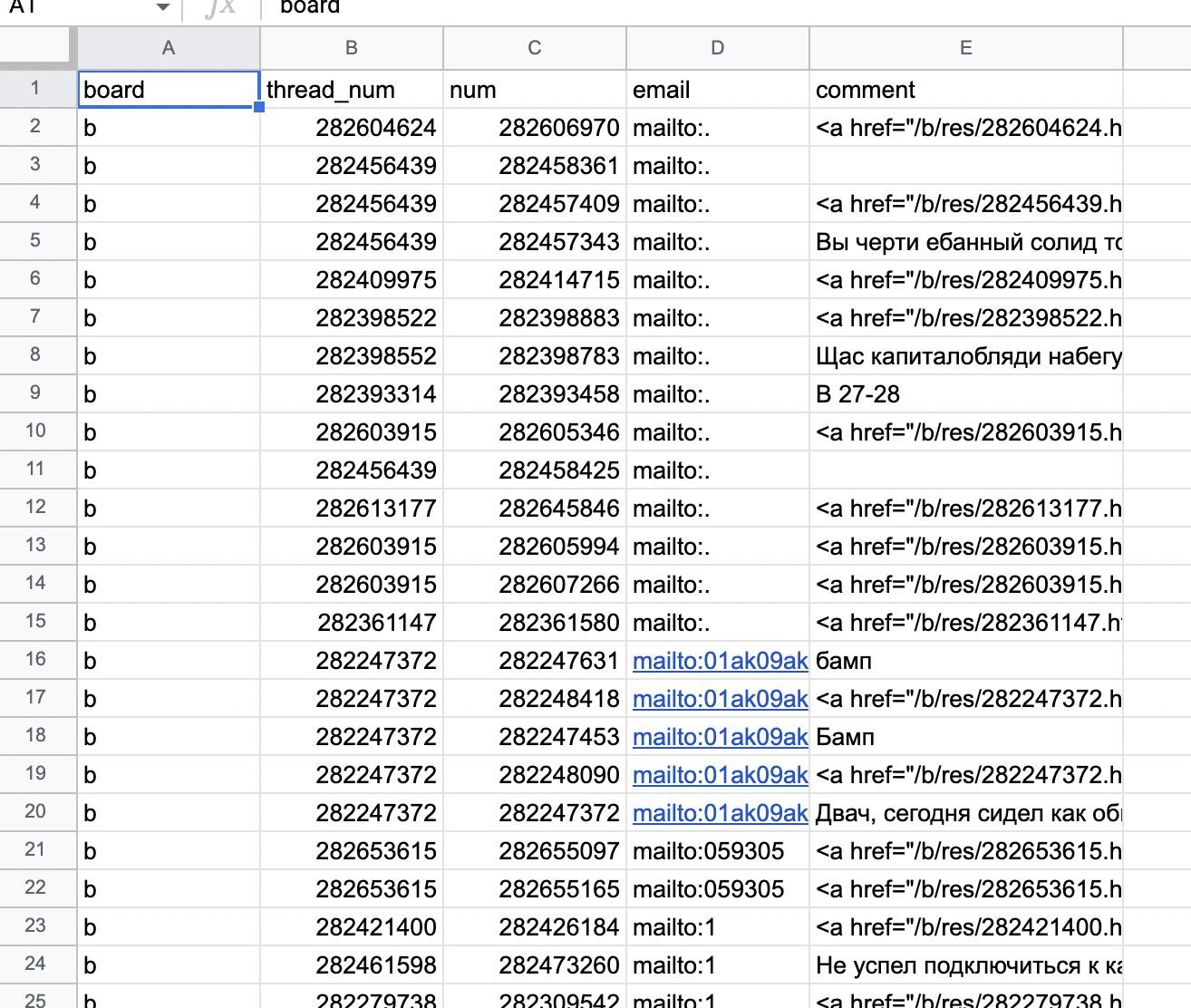The image size is (1191, 1008).
Task: Select column B header
Action: [x=352, y=48]
